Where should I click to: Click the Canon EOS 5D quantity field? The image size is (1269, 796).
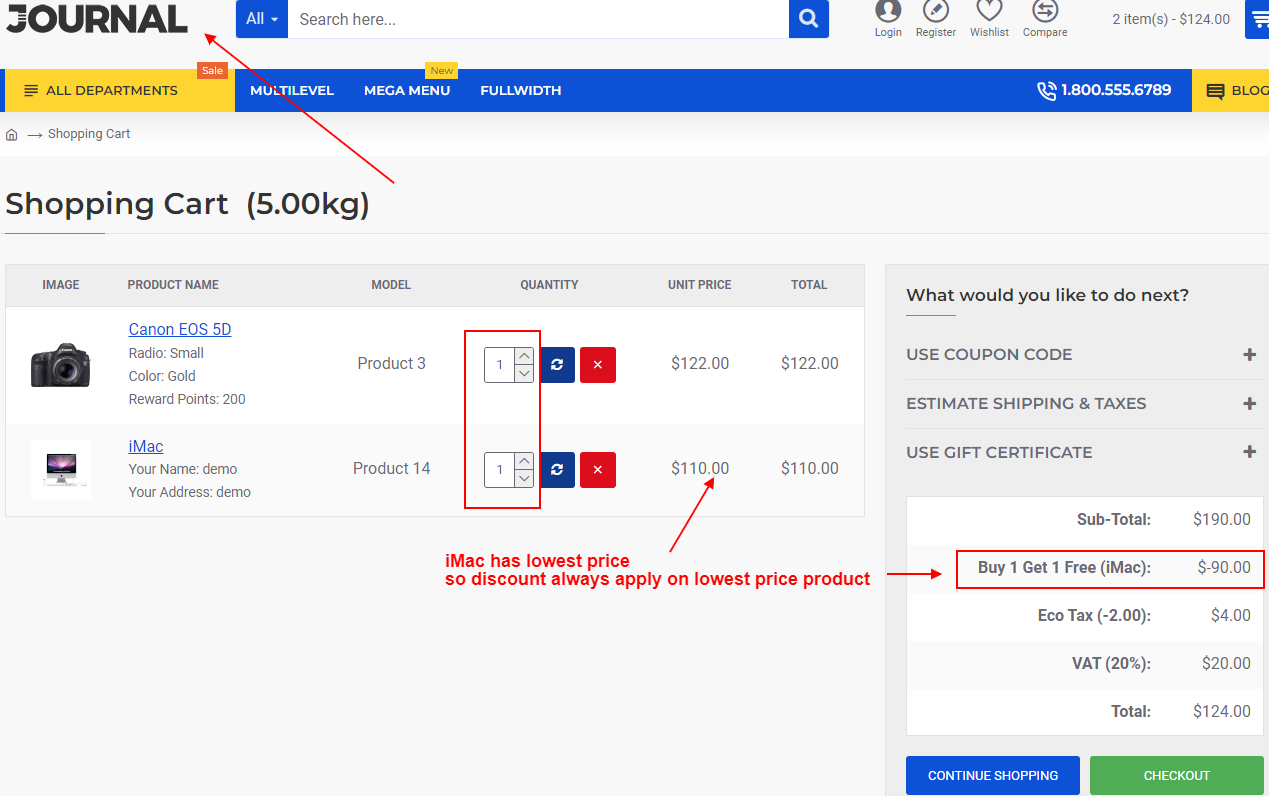pyautogui.click(x=500, y=365)
